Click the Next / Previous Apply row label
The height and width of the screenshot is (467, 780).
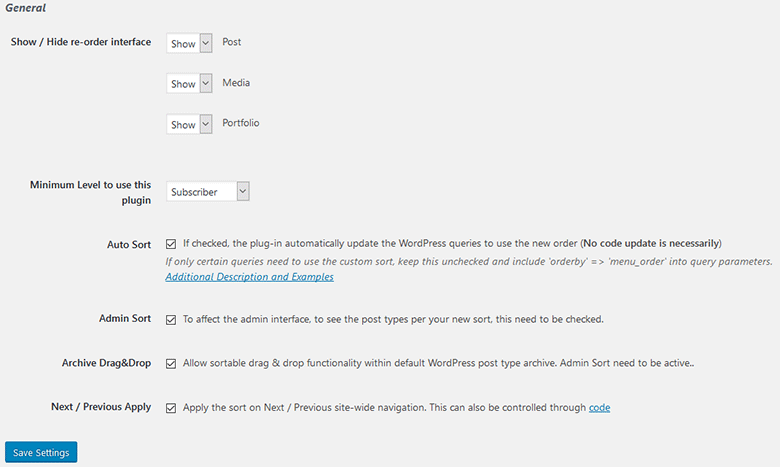(x=101, y=407)
